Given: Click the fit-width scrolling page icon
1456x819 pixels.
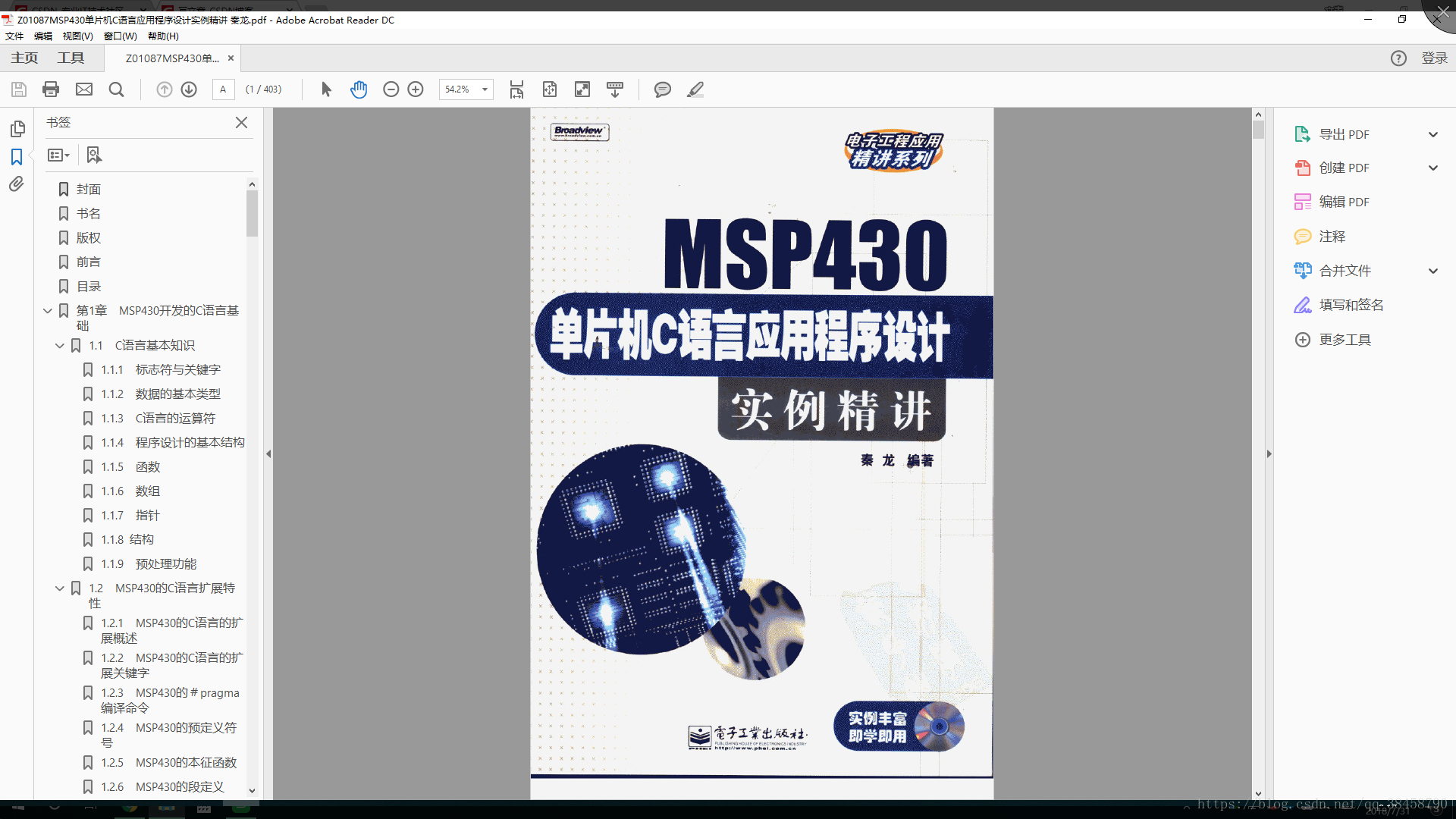Looking at the screenshot, I should coord(516,89).
